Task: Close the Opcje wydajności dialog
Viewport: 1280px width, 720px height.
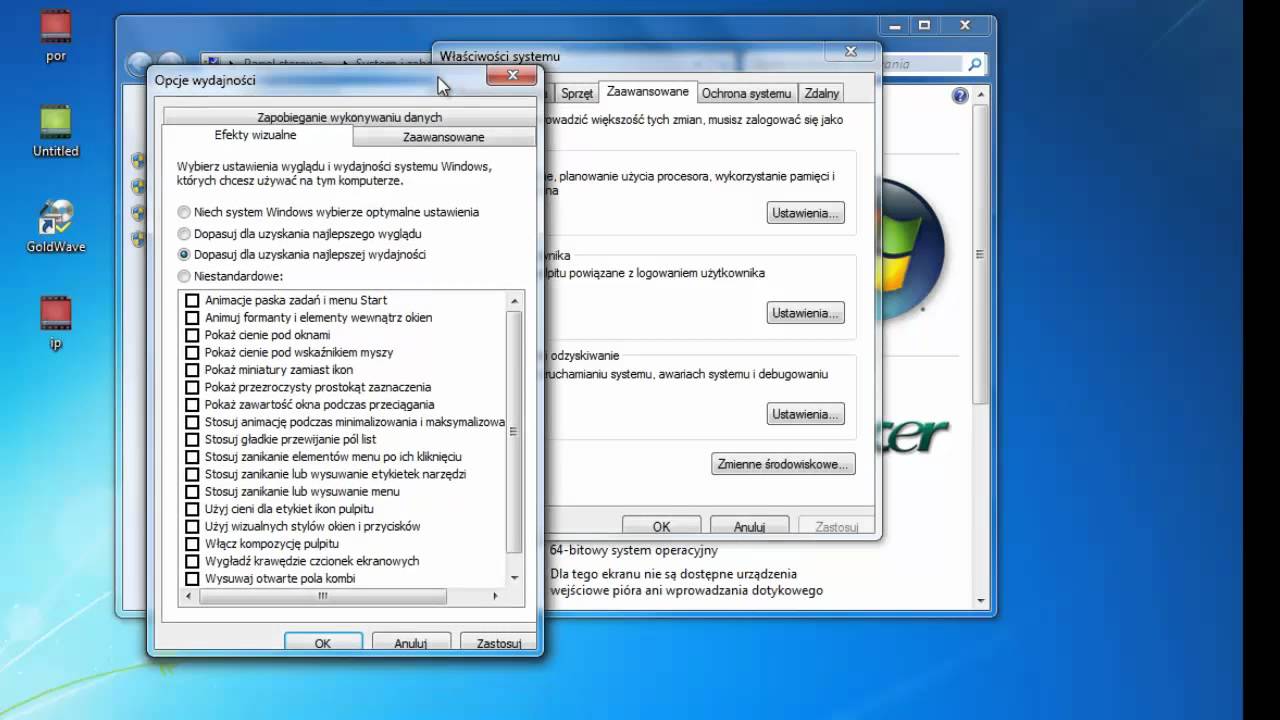Action: click(512, 75)
